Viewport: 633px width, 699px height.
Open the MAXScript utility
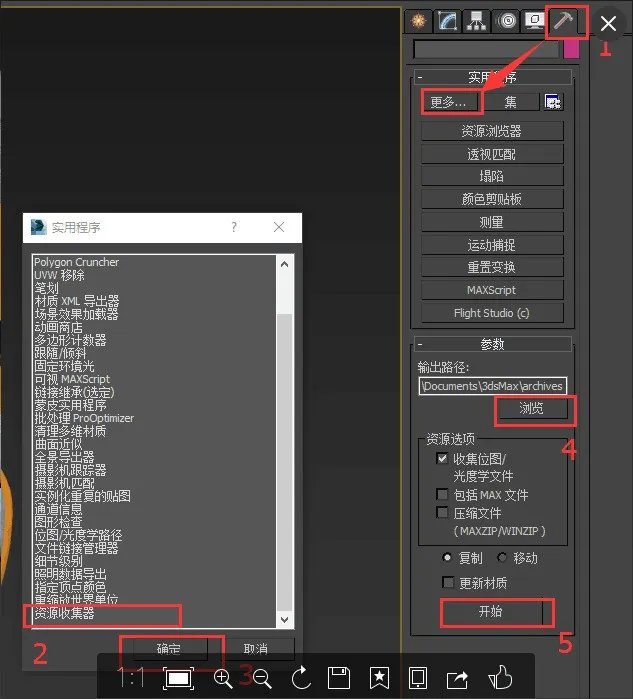[492, 290]
